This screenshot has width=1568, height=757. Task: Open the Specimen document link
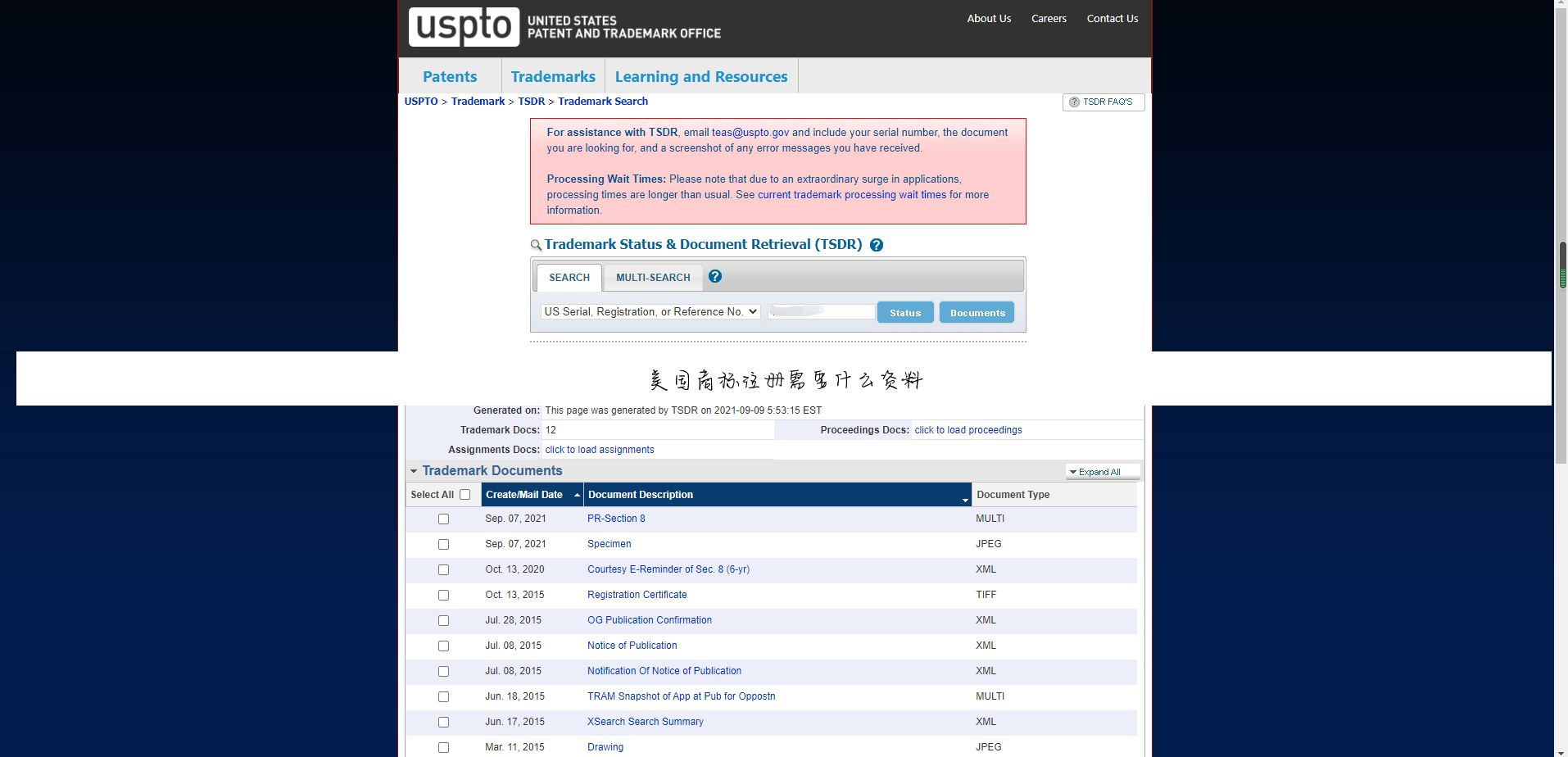pos(610,544)
